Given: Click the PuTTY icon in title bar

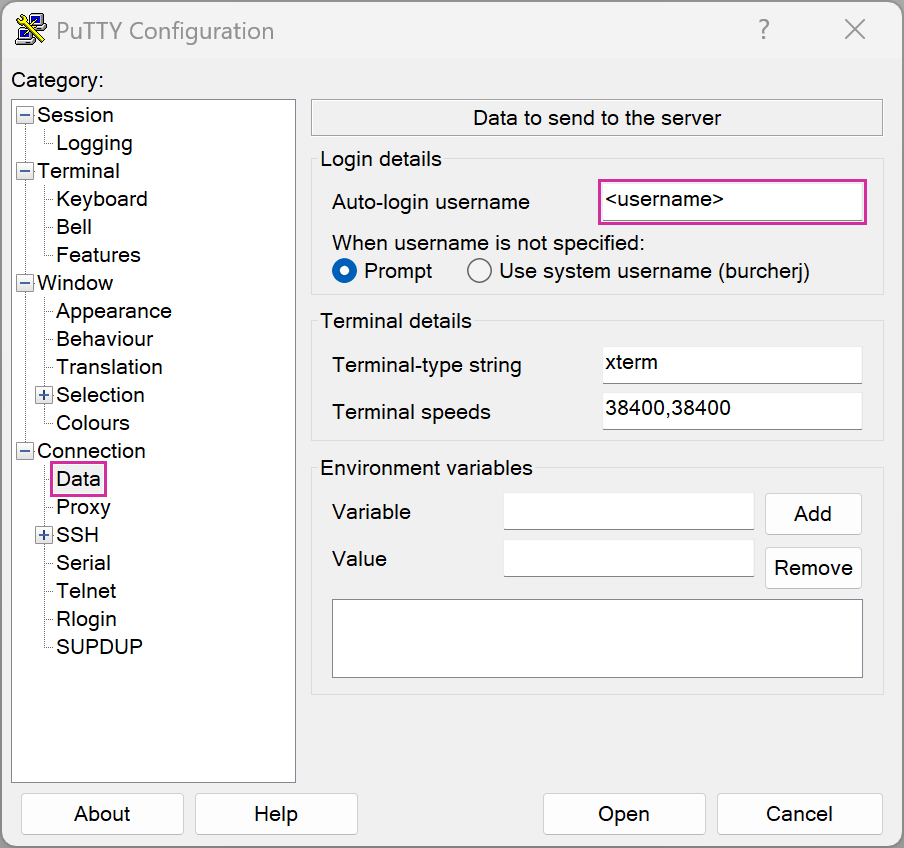Looking at the screenshot, I should 31,30.
